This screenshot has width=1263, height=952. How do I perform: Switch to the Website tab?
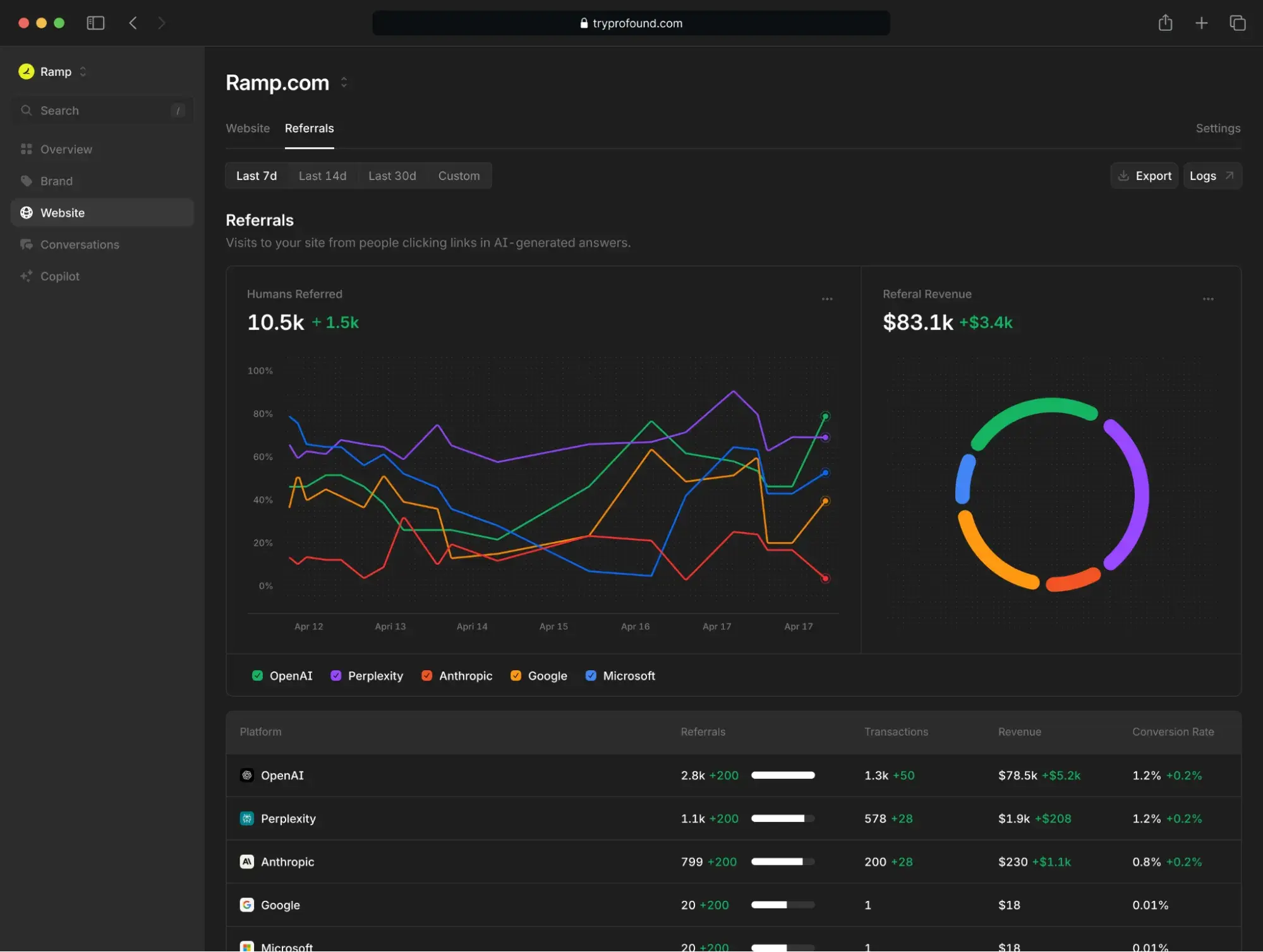(x=248, y=128)
